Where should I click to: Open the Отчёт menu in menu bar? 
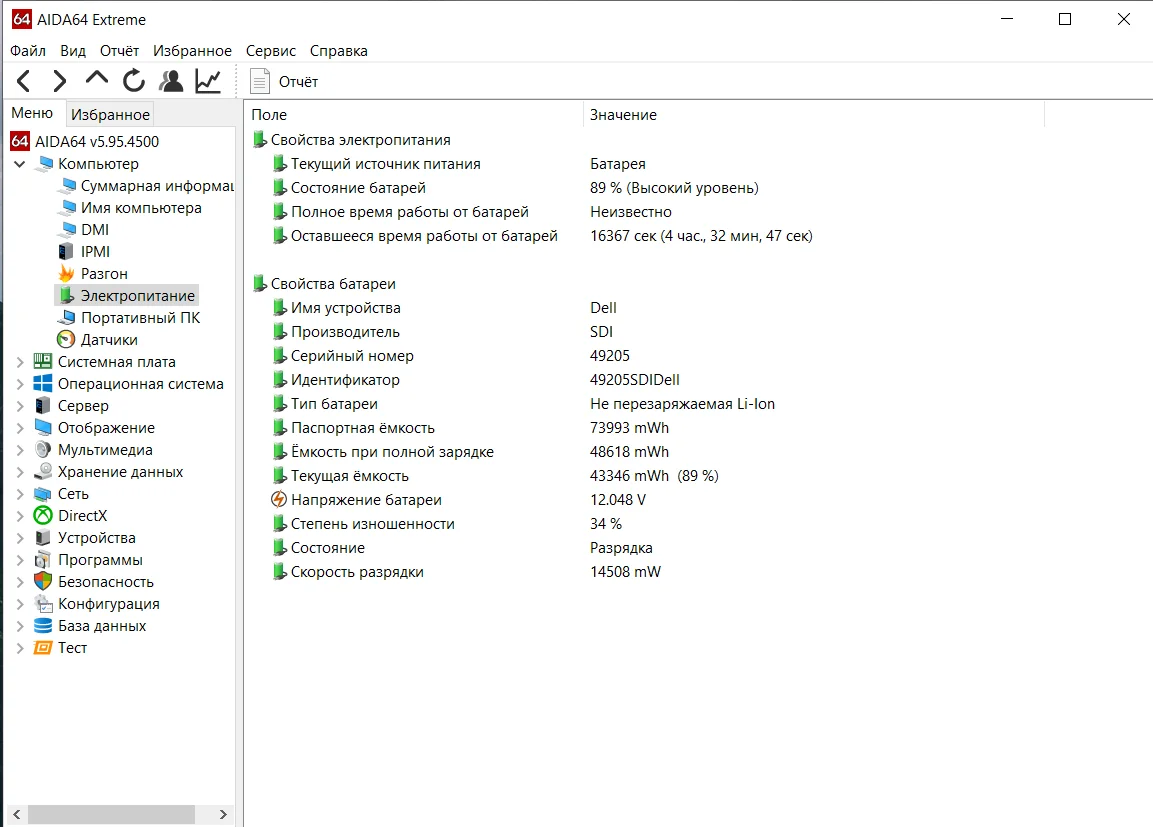[119, 51]
